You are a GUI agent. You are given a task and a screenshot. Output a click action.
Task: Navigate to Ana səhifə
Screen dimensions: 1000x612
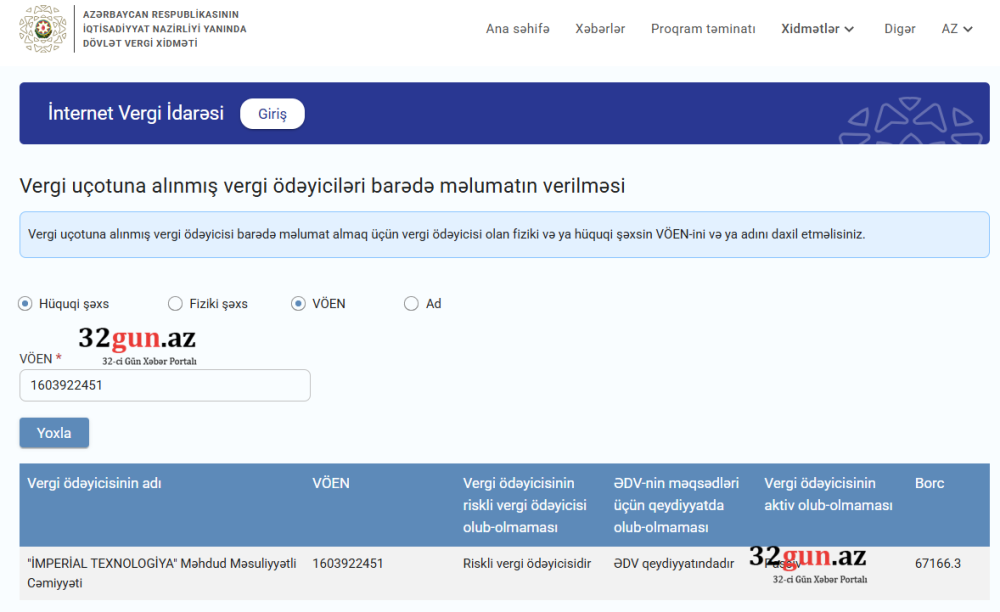[x=517, y=29]
